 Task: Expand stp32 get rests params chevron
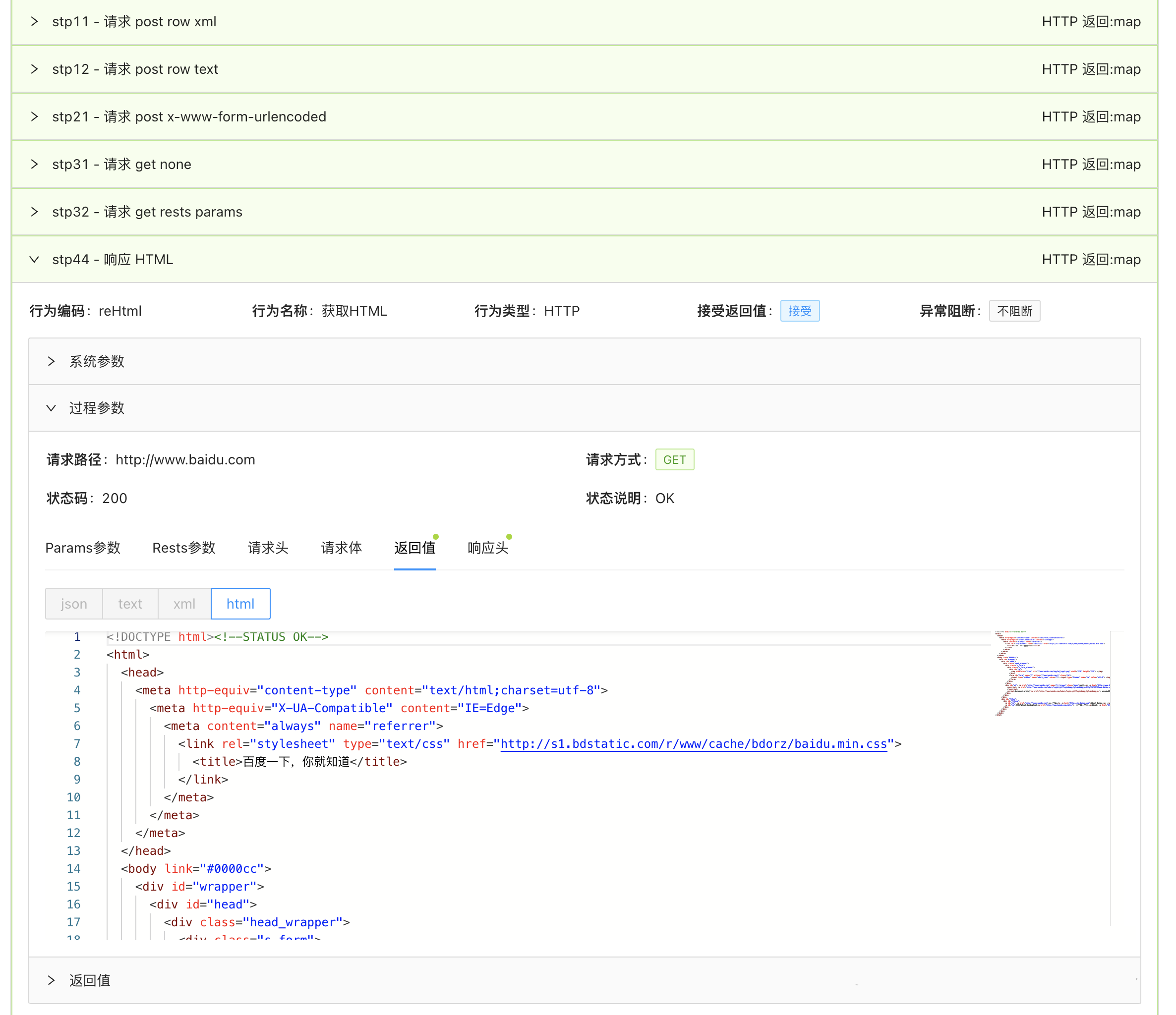[35, 212]
